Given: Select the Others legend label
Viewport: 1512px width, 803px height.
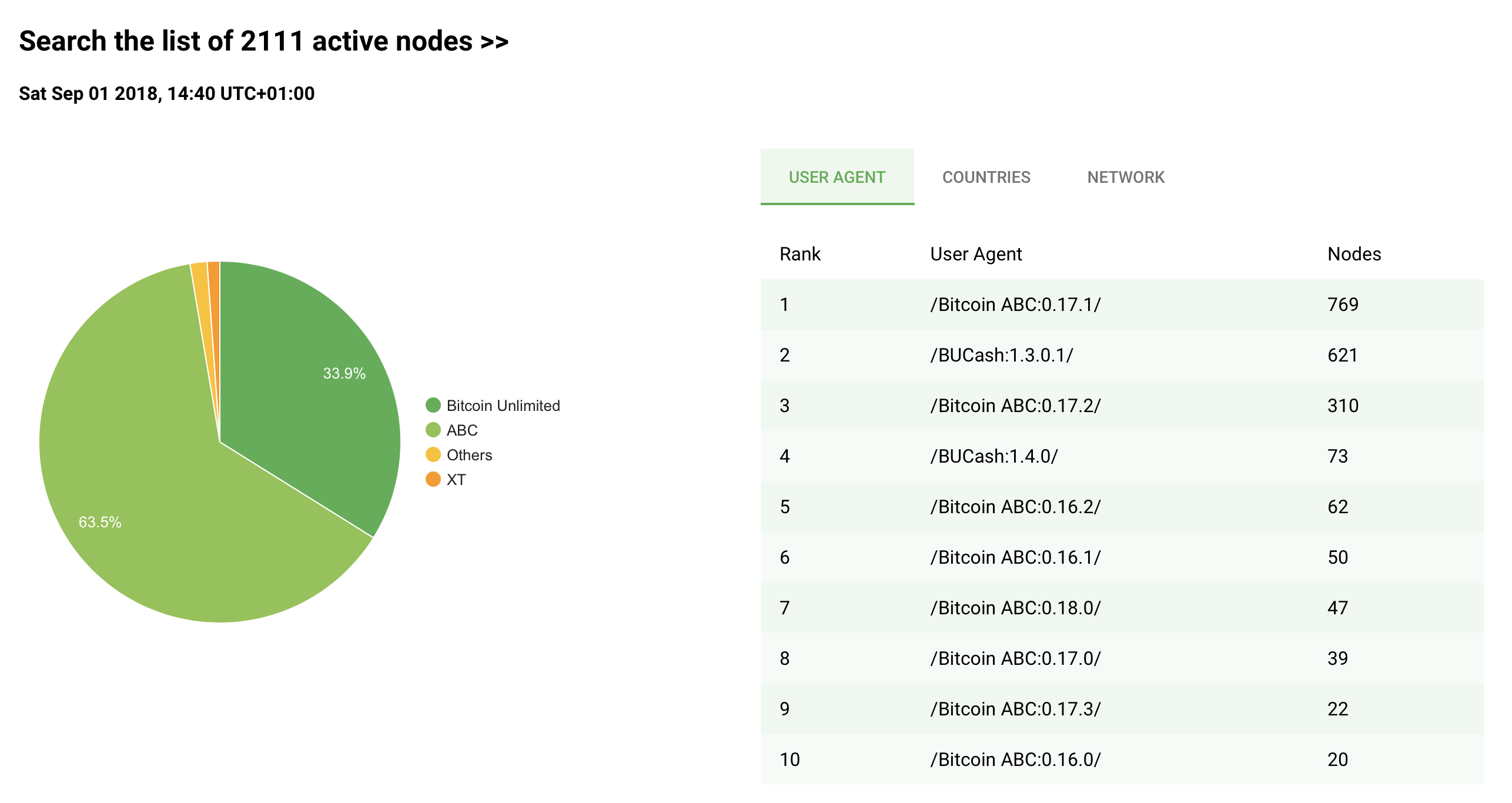Looking at the screenshot, I should click(469, 455).
